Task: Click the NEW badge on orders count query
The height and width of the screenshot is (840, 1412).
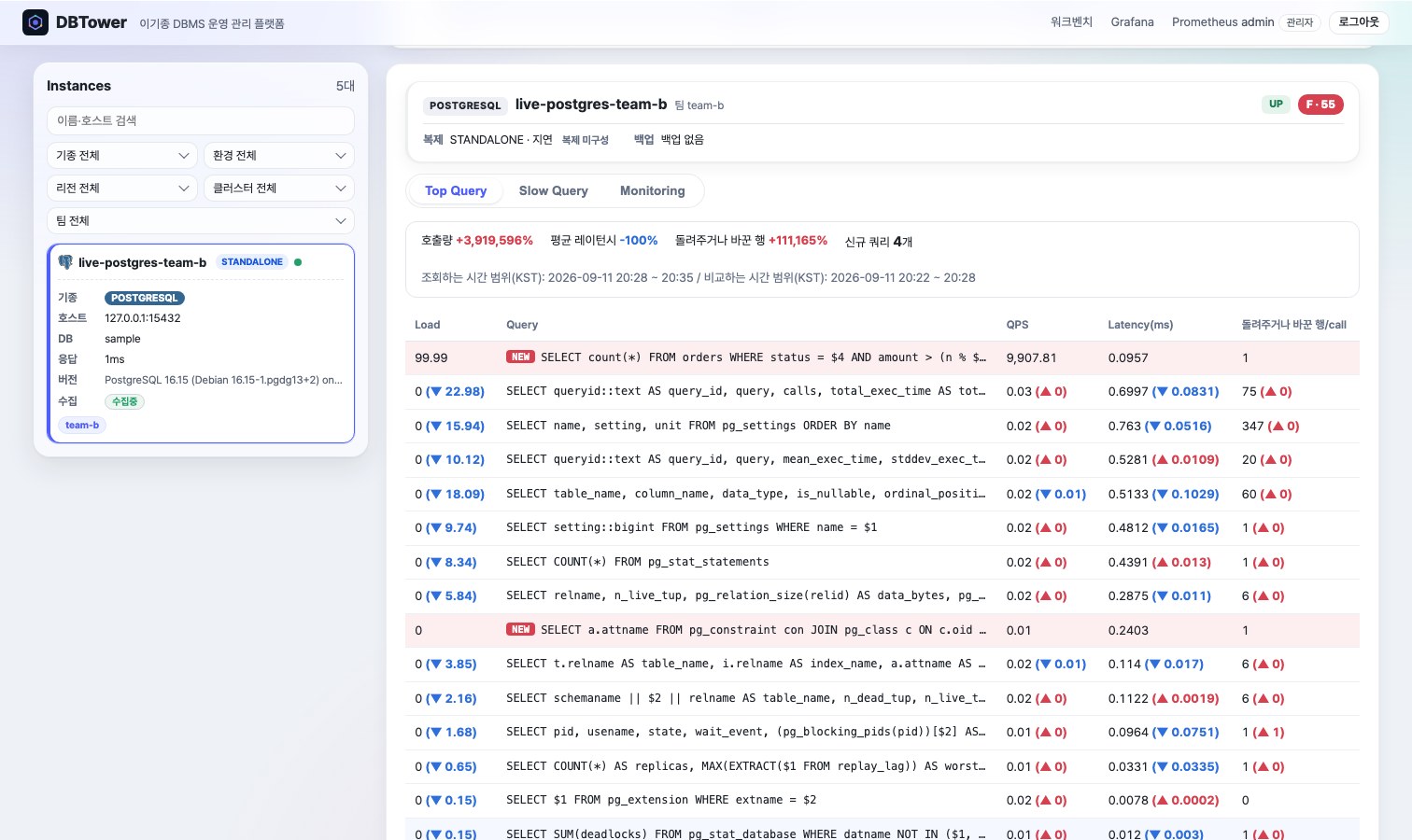Action: (520, 357)
